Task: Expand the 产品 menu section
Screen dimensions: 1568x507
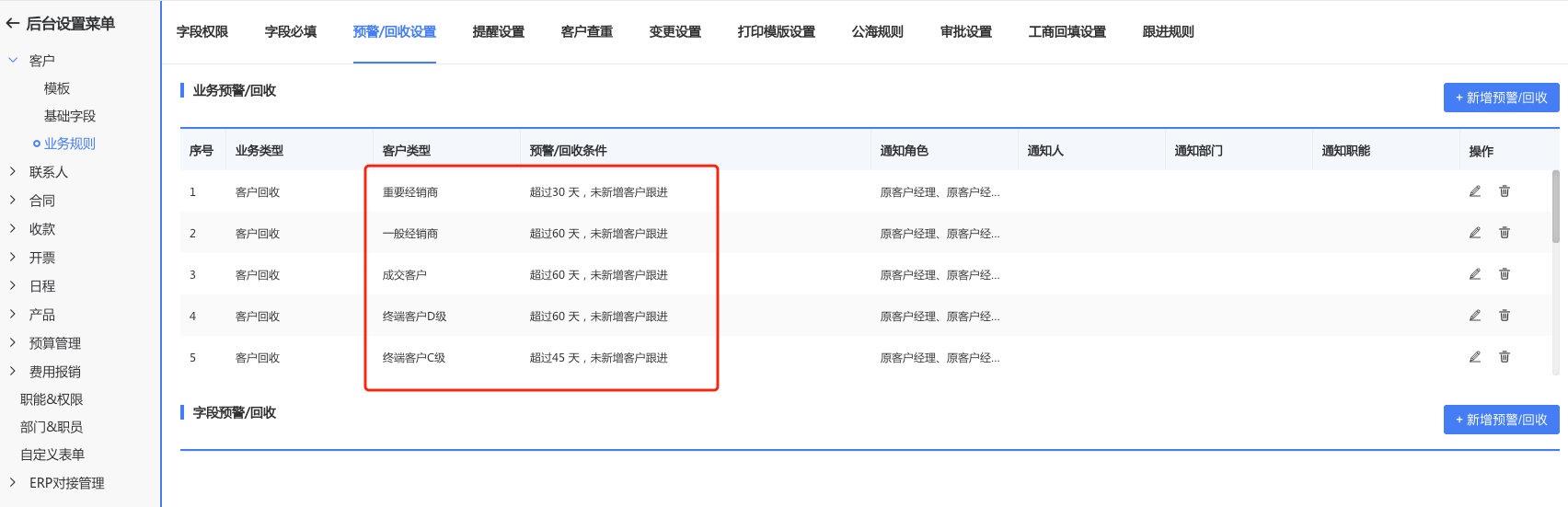Action: [x=13, y=315]
